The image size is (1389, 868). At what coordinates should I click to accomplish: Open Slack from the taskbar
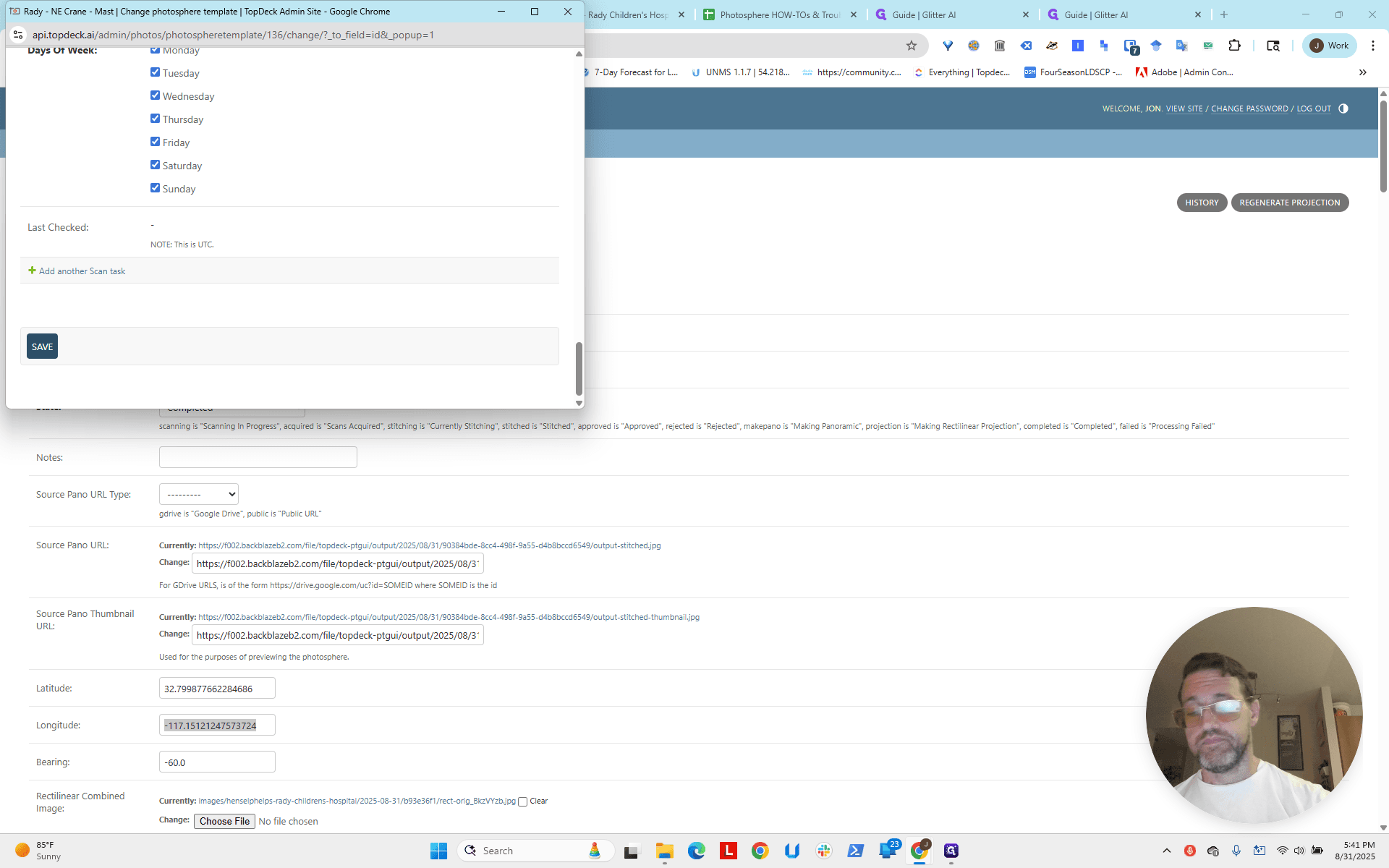coord(823,851)
